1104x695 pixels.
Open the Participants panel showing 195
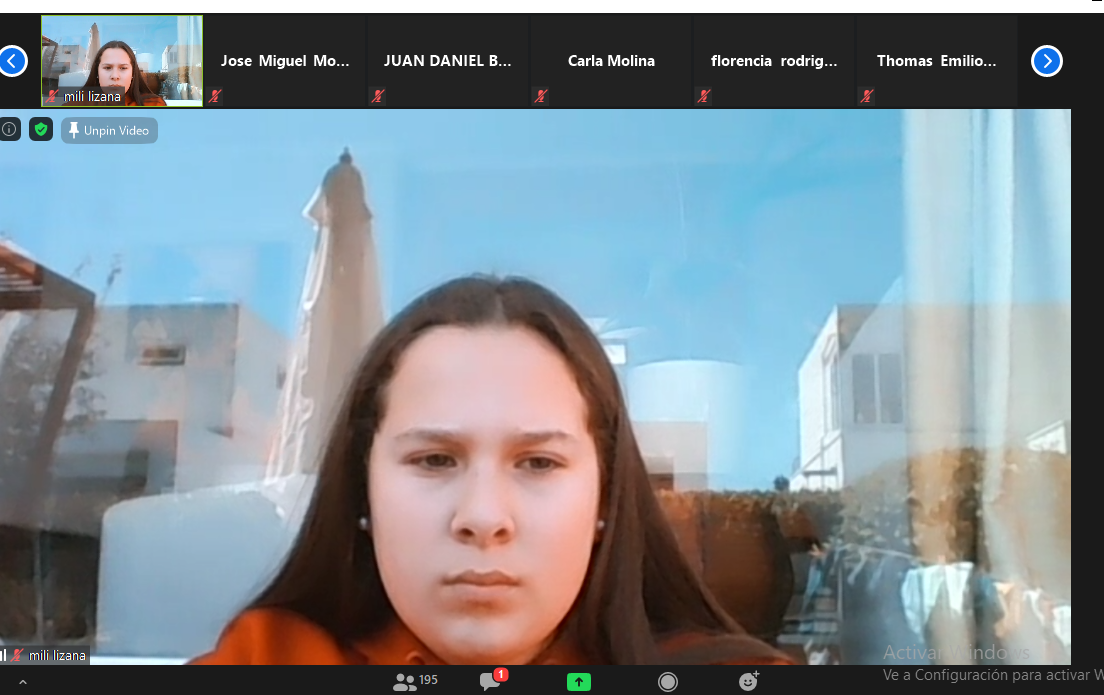point(416,681)
